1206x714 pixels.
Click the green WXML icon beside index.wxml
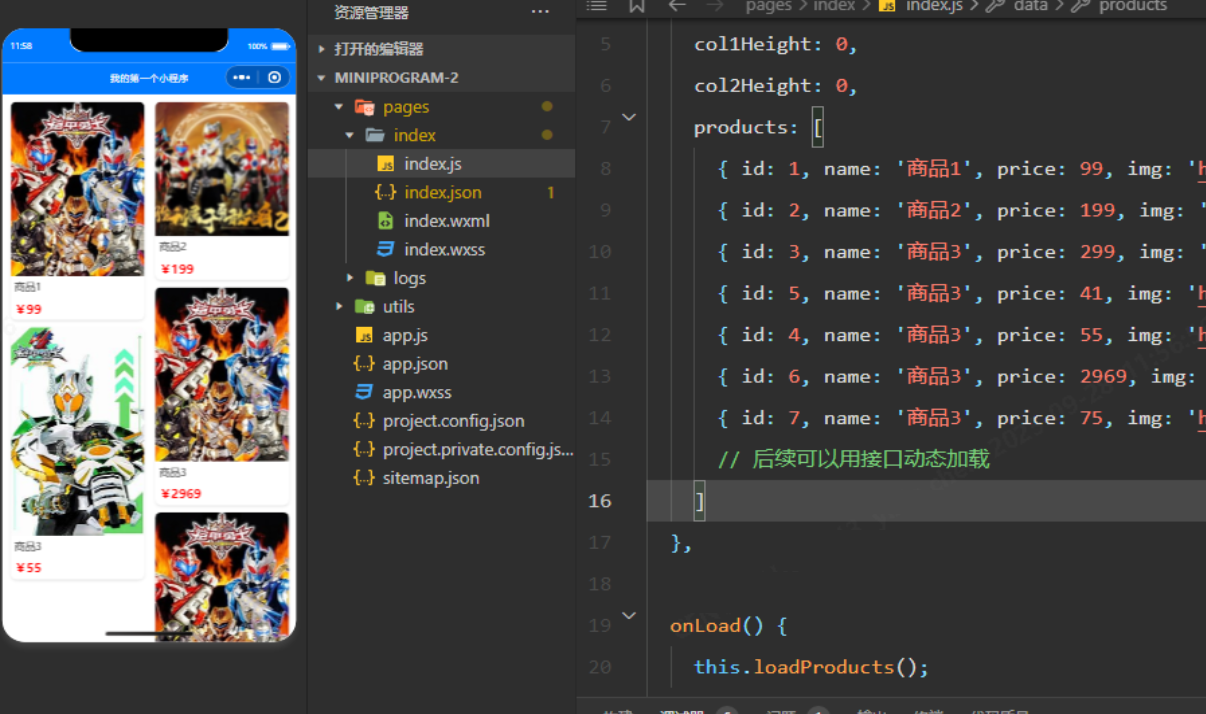tap(385, 221)
